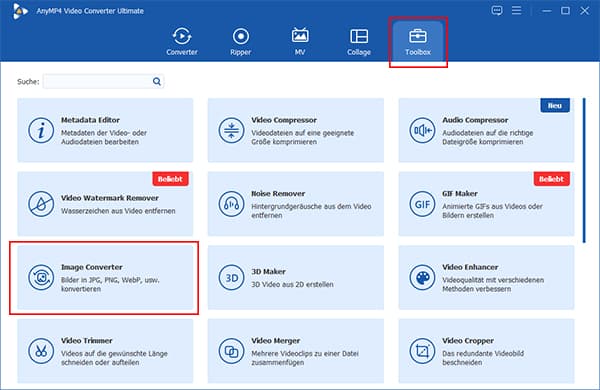
Task: Open Video Watermark Remover title
Action: pos(110,198)
